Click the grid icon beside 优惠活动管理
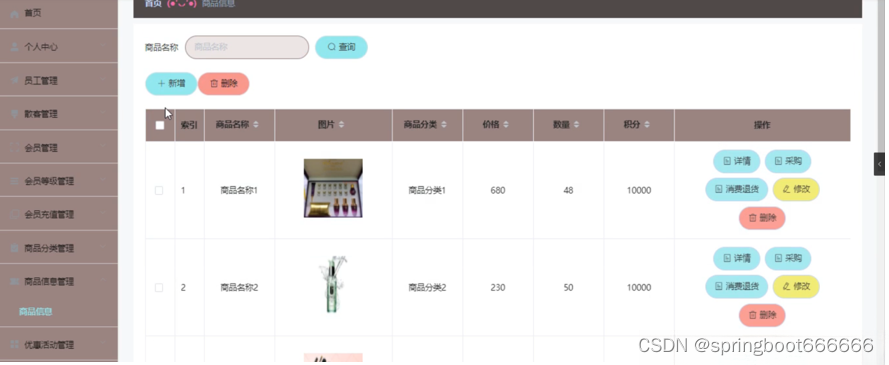The image size is (889, 365). [x=14, y=345]
